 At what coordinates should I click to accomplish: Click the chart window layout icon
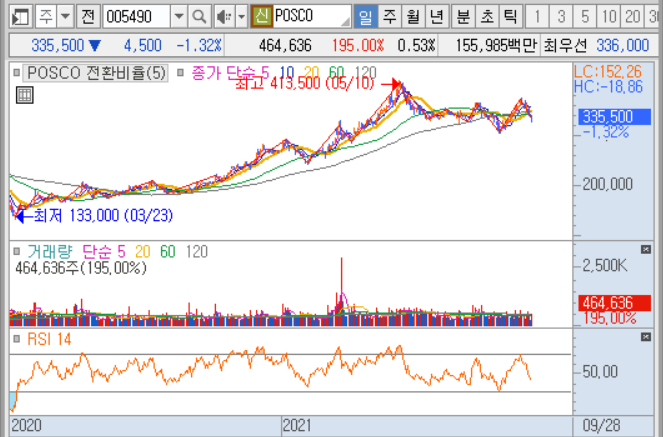[x=20, y=17]
